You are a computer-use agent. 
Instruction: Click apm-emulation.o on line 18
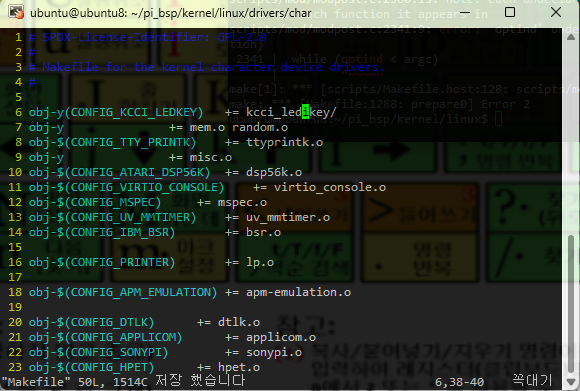tap(299, 293)
